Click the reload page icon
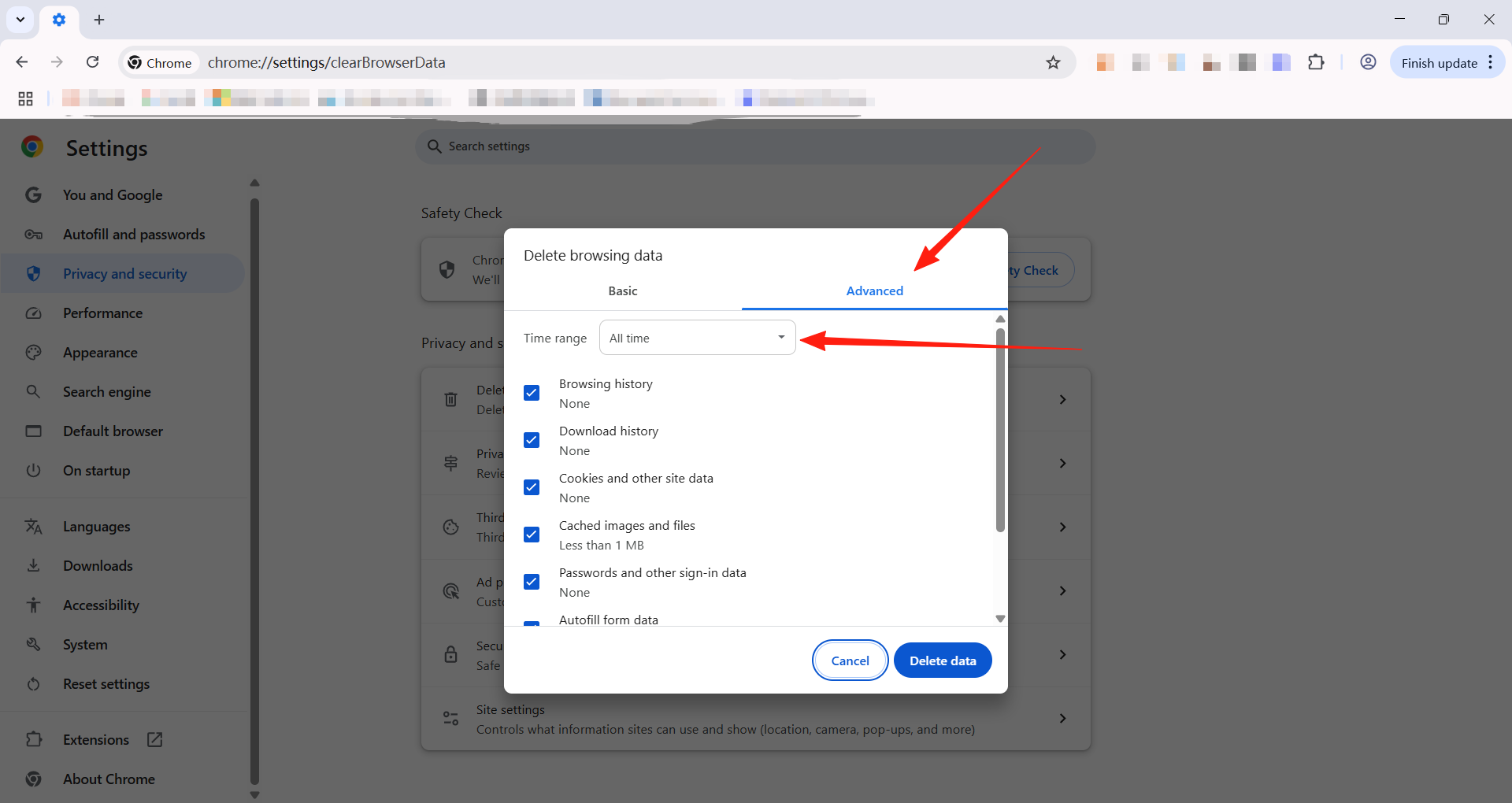This screenshot has width=1512, height=803. click(x=93, y=62)
